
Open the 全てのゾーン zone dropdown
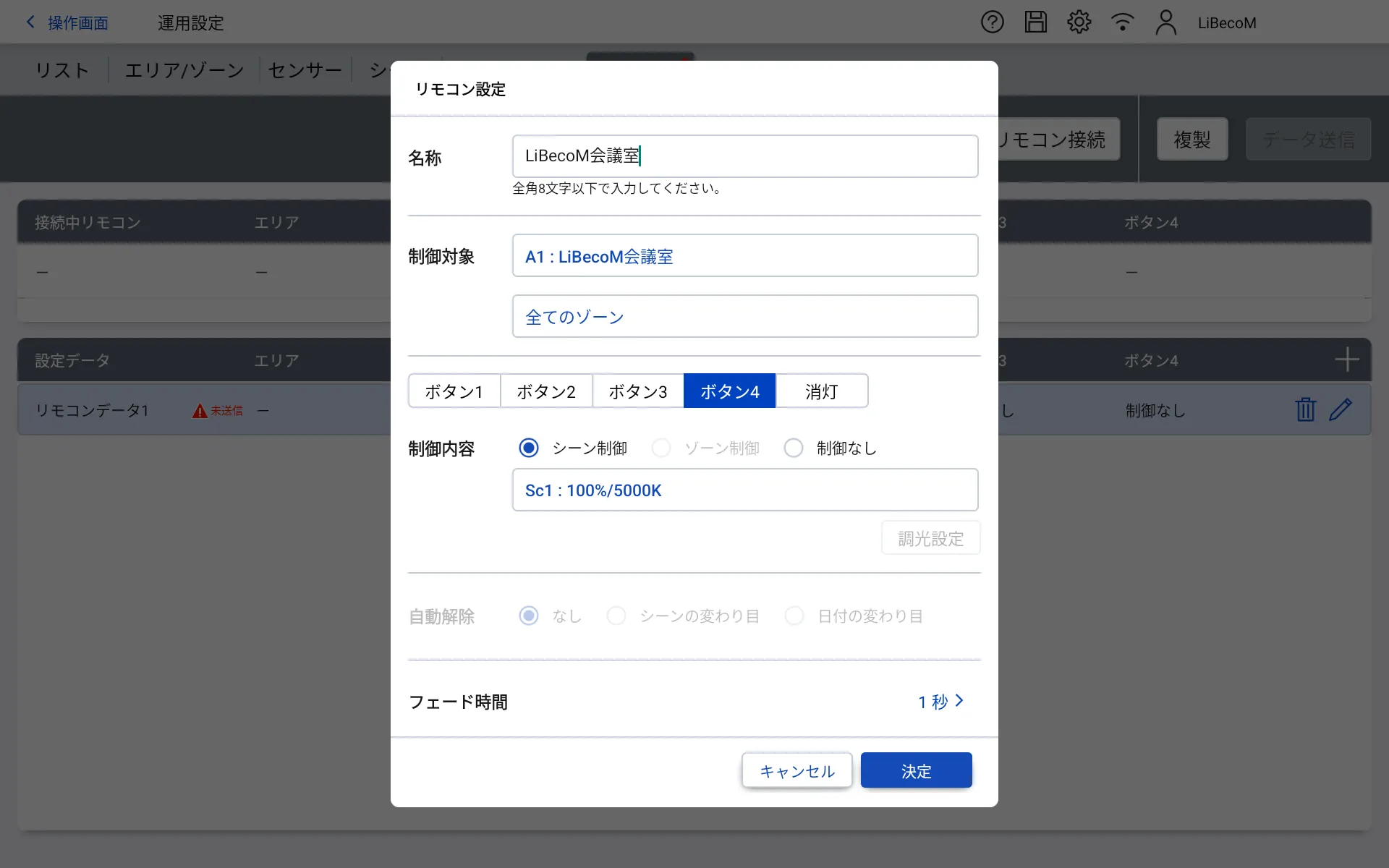744,317
